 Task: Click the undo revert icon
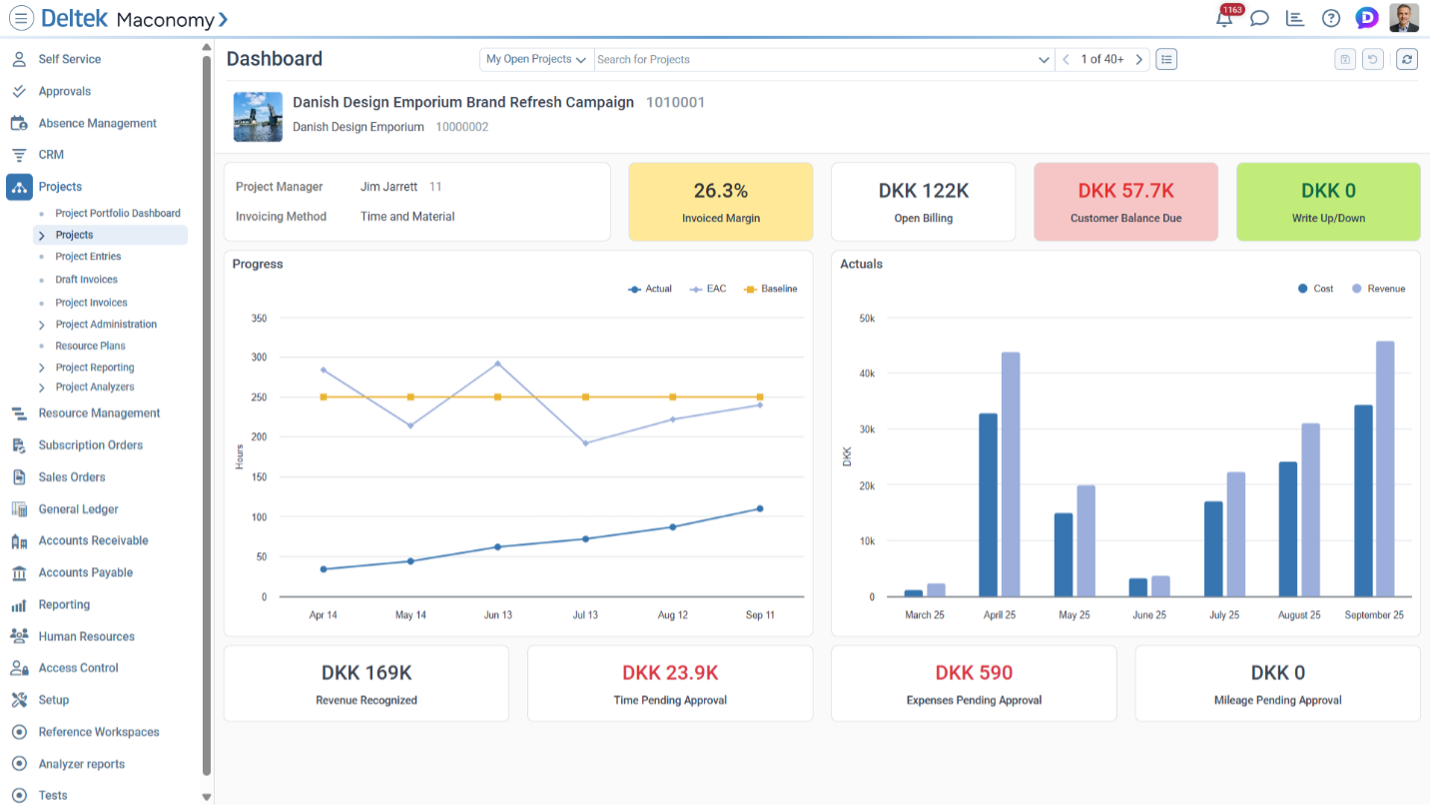click(1373, 59)
